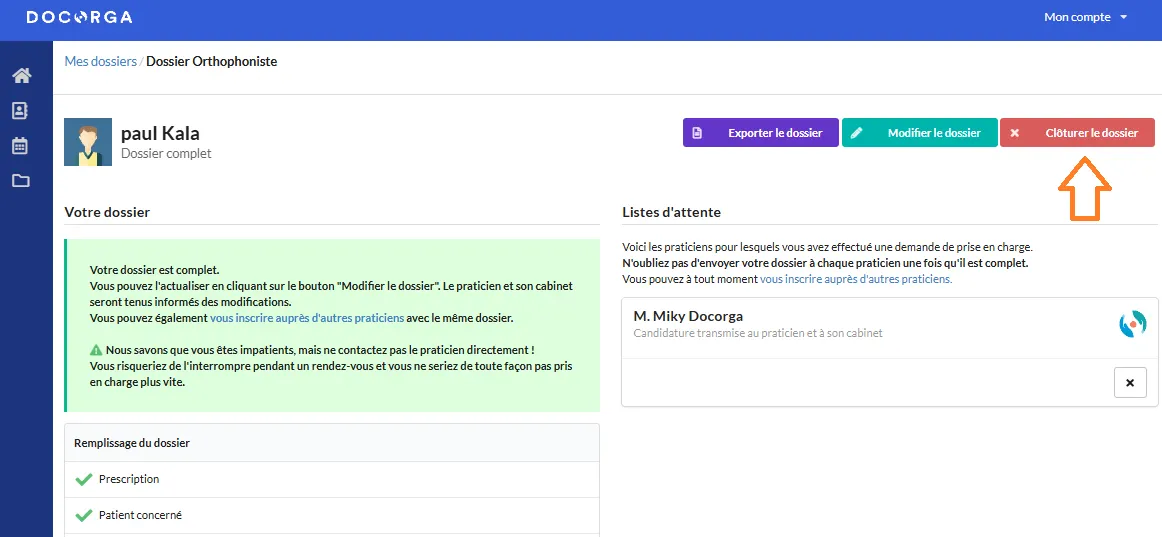This screenshot has width=1162, height=537.
Task: Go to the home icon in sidebar
Action: click(x=21, y=76)
